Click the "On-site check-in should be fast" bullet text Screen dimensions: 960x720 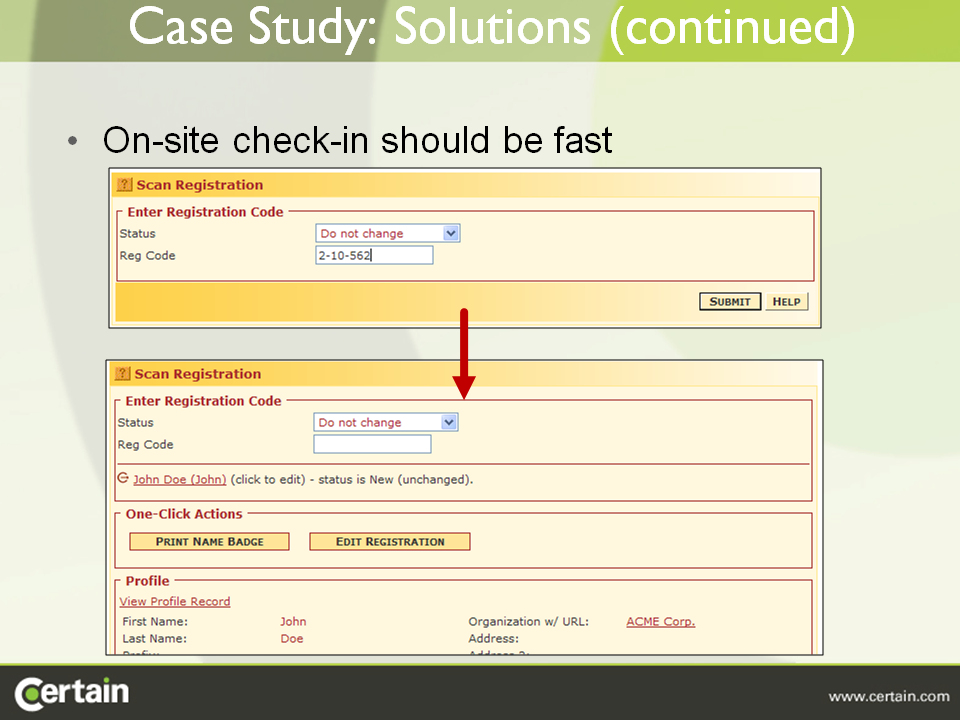click(x=358, y=140)
